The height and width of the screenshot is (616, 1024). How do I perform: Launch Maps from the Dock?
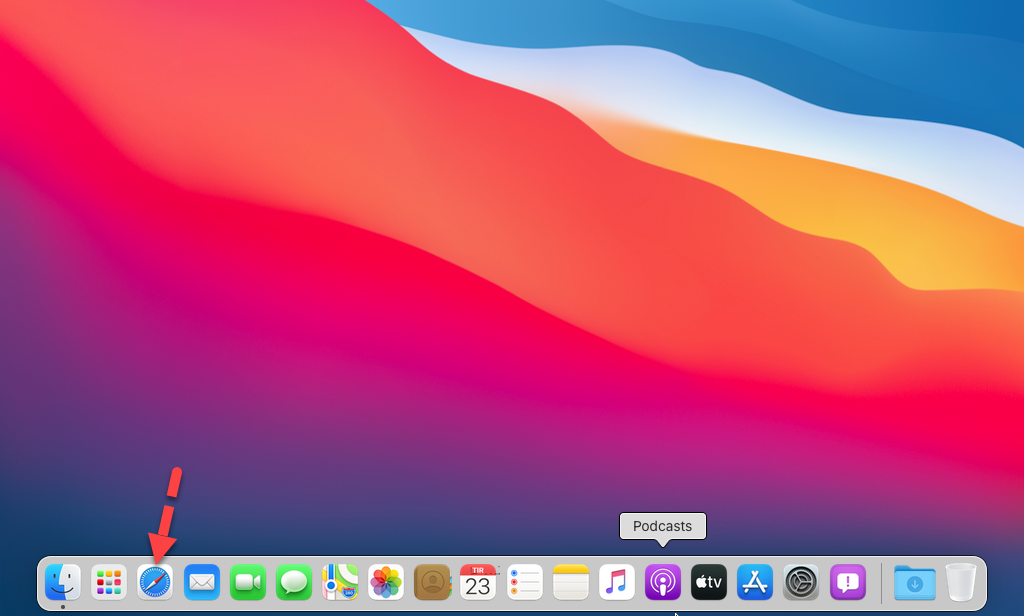[x=340, y=581]
